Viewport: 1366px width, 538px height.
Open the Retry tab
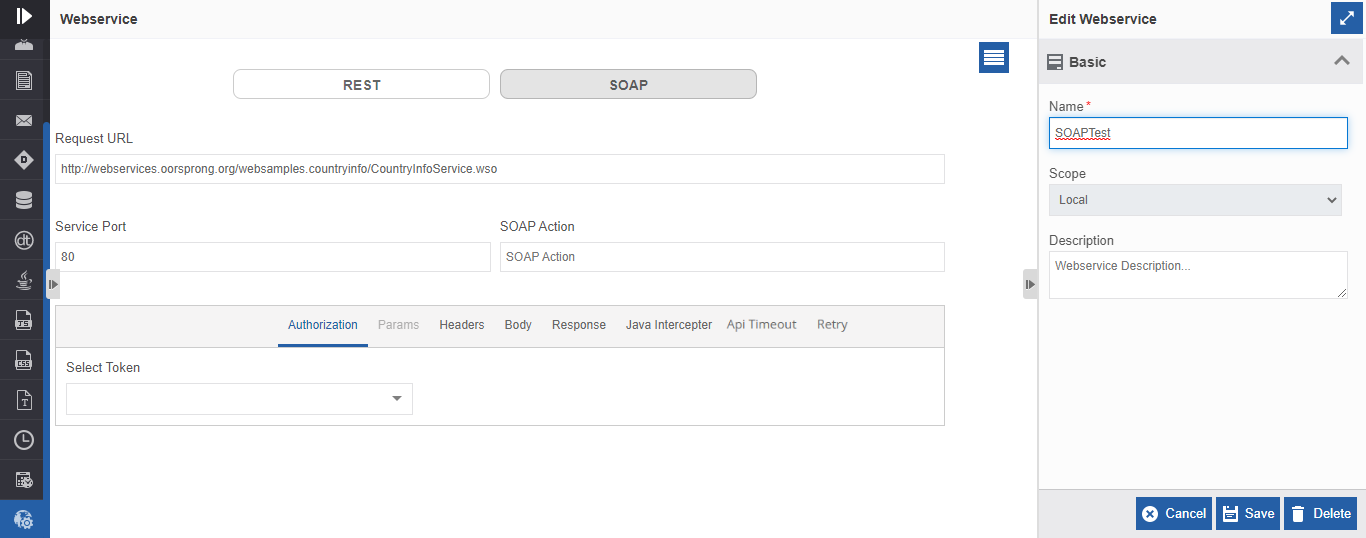(x=832, y=325)
